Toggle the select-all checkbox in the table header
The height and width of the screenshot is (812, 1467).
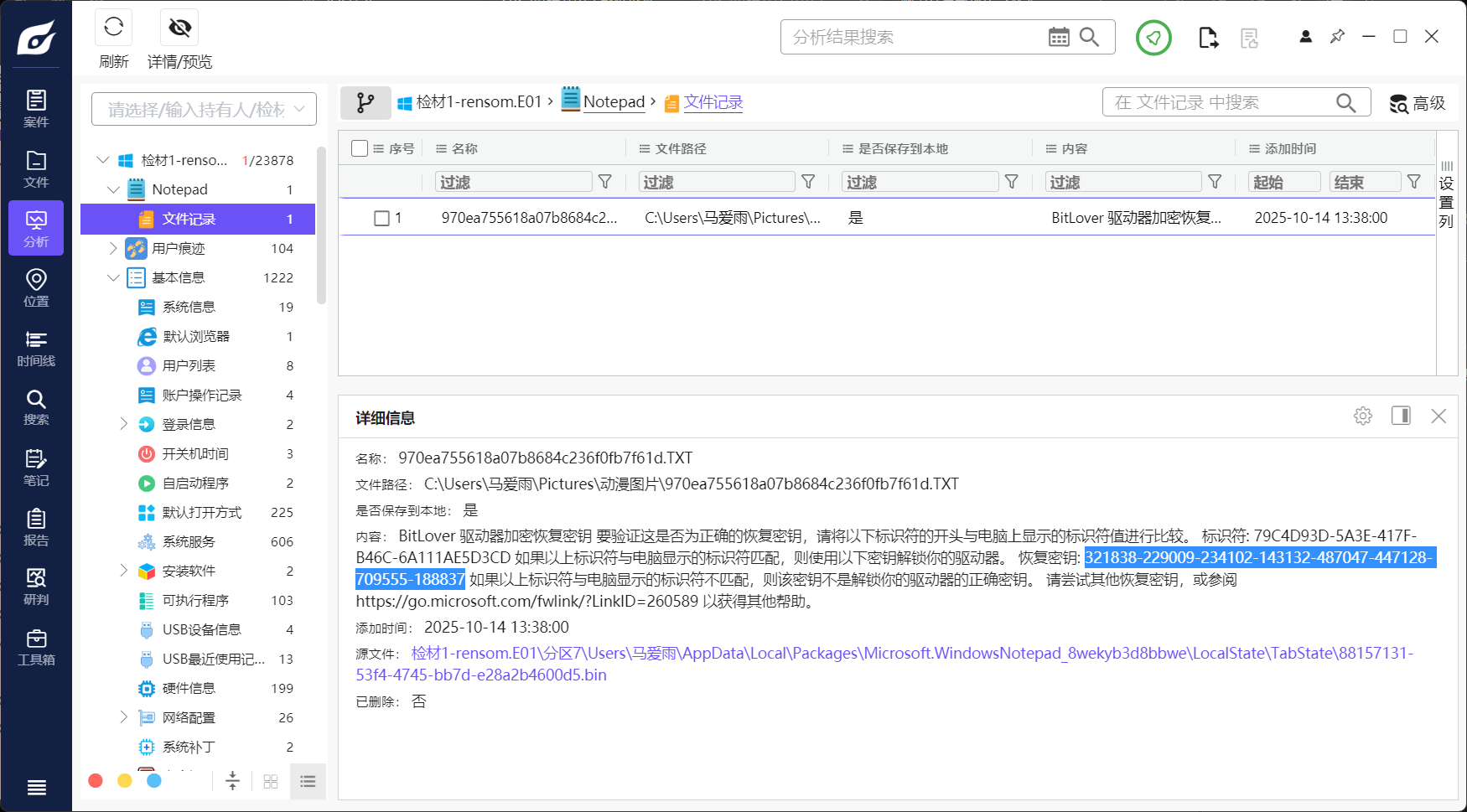click(360, 147)
